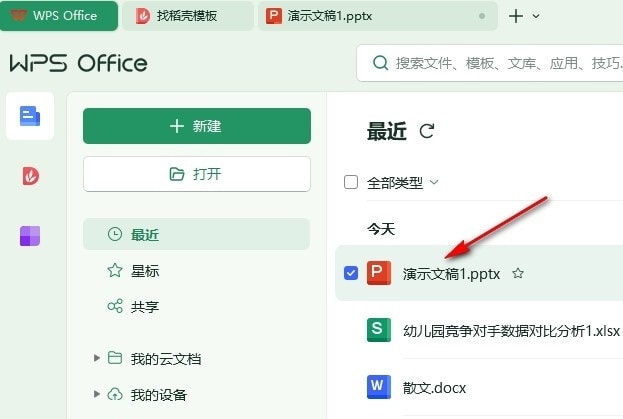Tick the select-all checkbox beside 全部类型
Image resolution: width=623 pixels, height=419 pixels.
[x=351, y=182]
